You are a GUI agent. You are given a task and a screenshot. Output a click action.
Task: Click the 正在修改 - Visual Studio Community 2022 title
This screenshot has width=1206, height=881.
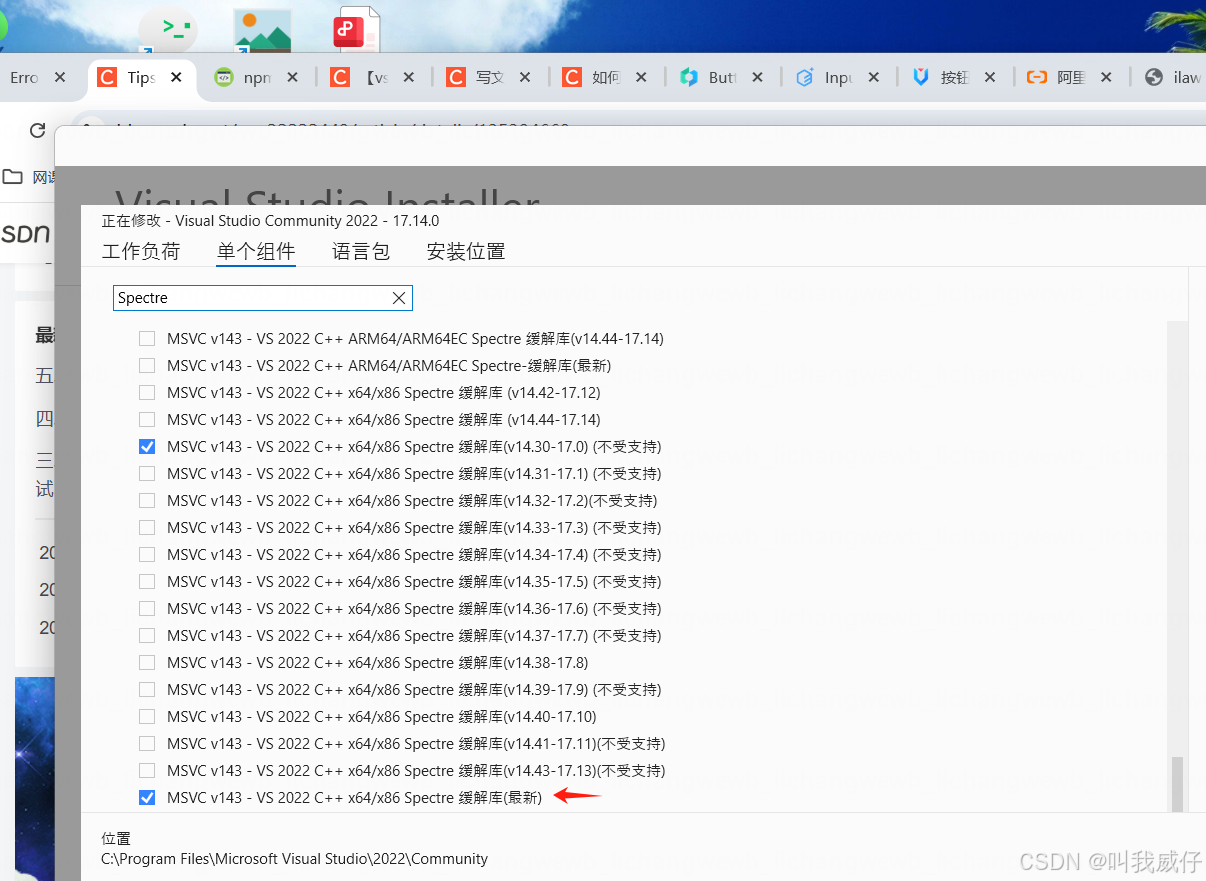(270, 221)
